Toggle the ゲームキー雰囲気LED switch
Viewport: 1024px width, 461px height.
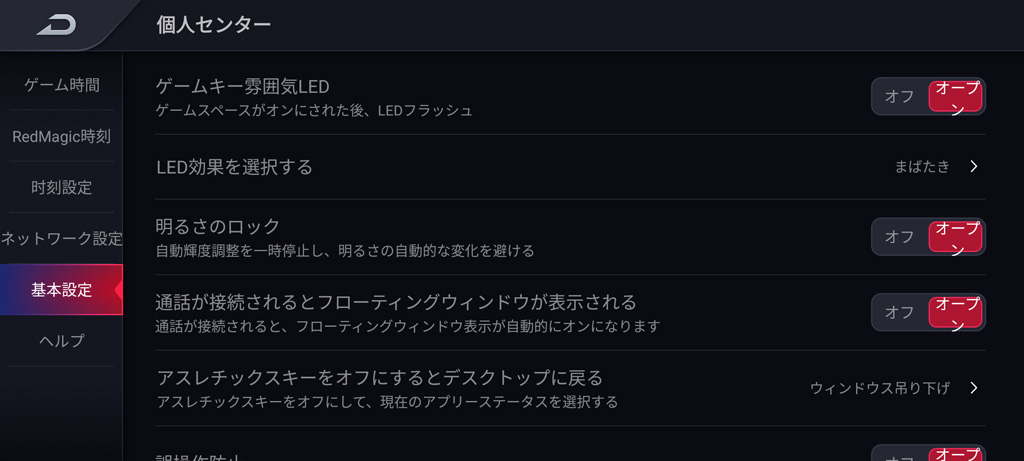tap(927, 97)
